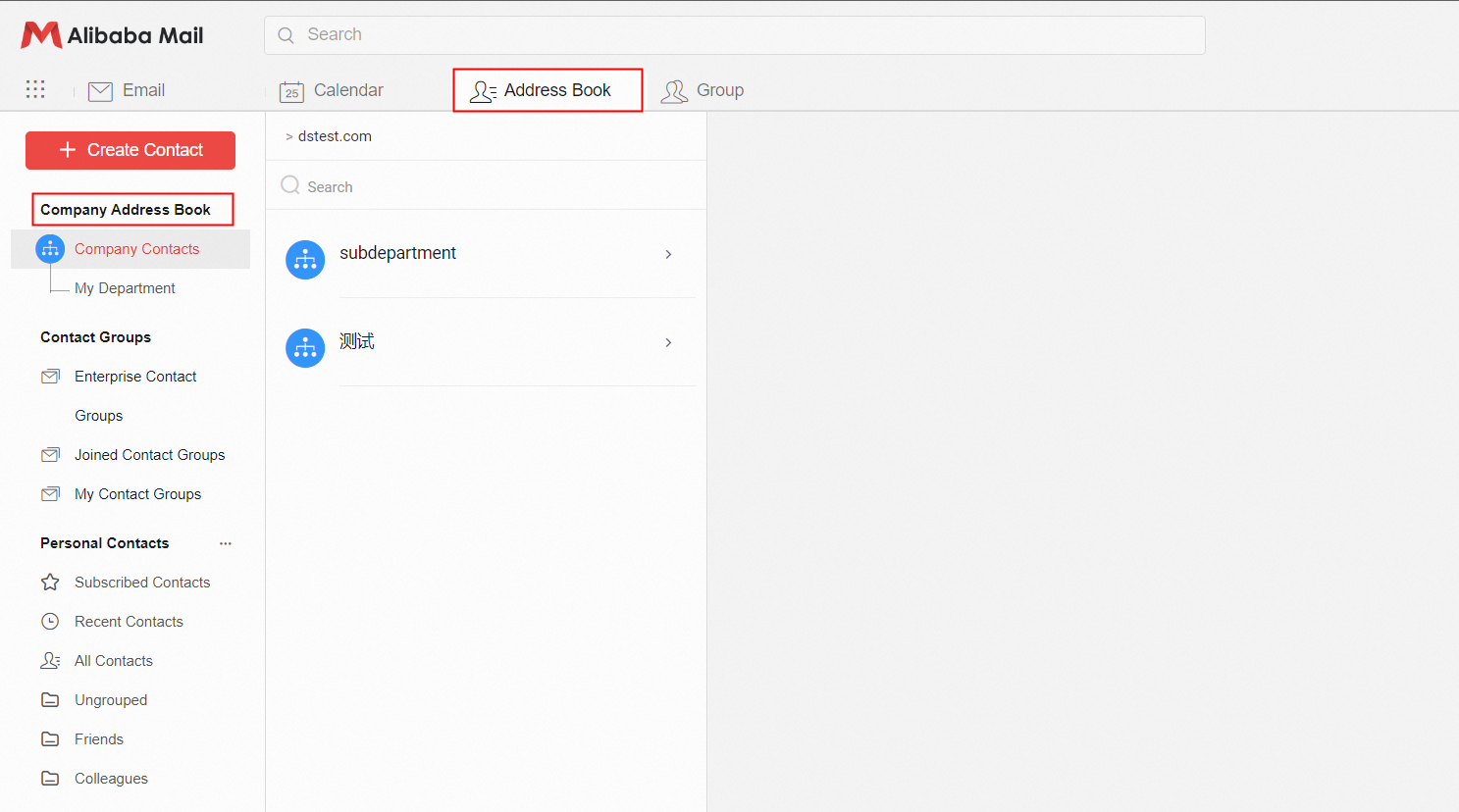1459x812 pixels.
Task: Click the Friends folder icon
Action: [x=50, y=739]
